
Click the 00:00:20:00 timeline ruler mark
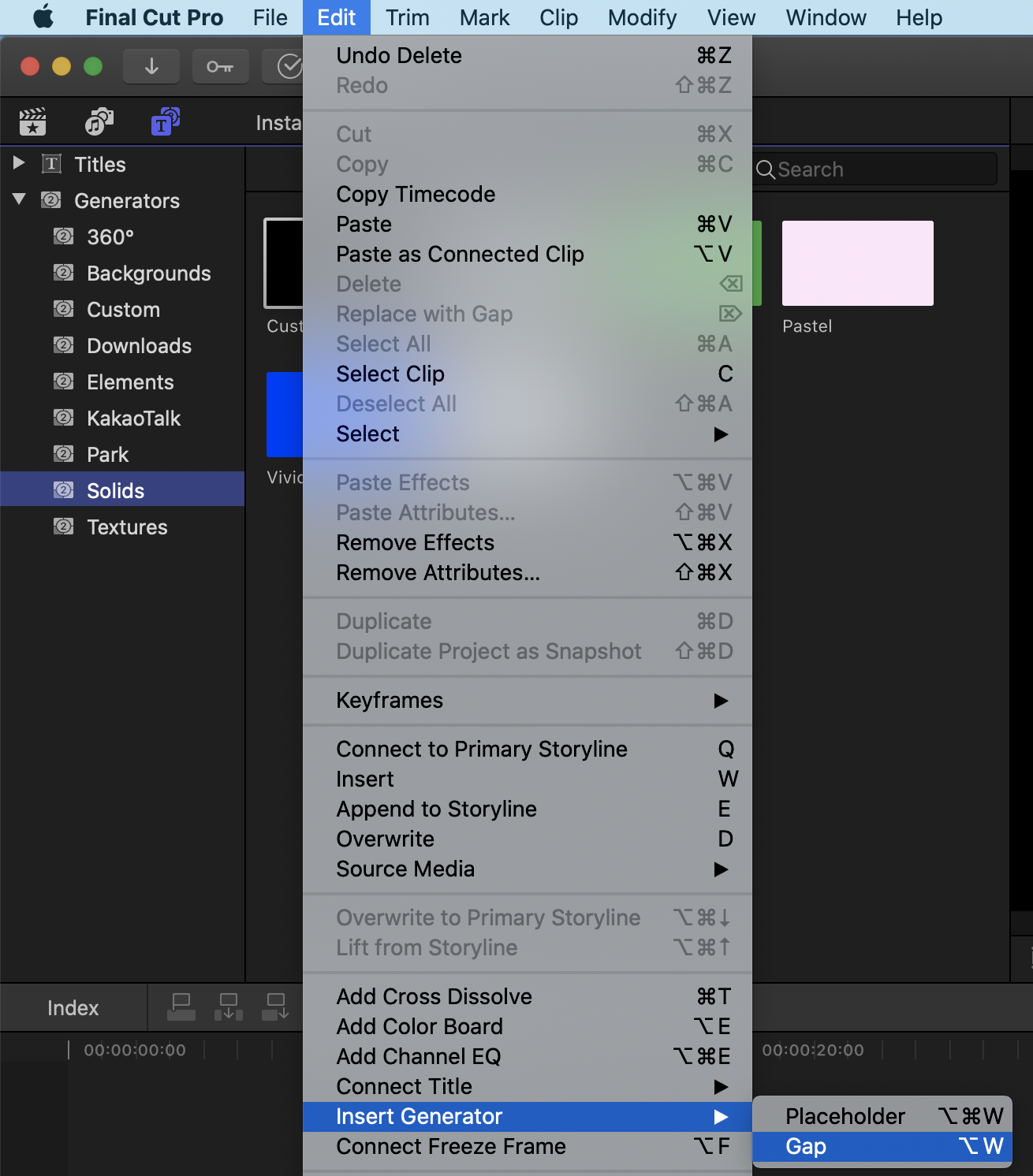click(813, 1050)
